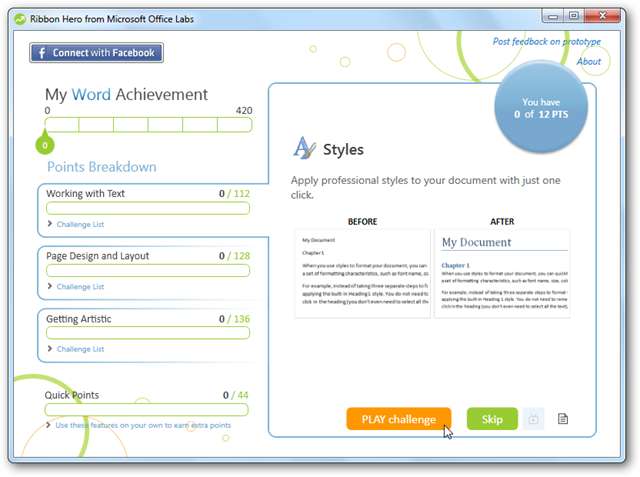Image resolution: width=640 pixels, height=477 pixels.
Task: Click the faded icon right of Skip
Action: click(x=533, y=419)
